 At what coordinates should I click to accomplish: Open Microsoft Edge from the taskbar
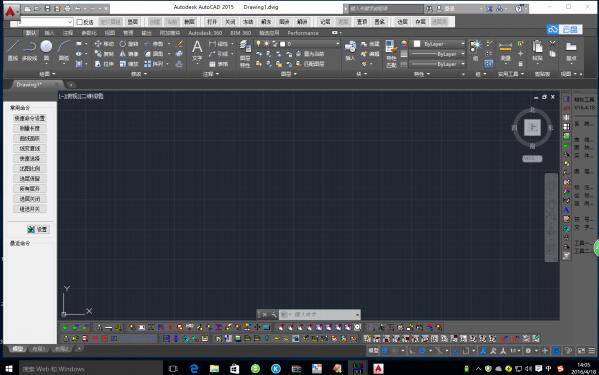194,369
